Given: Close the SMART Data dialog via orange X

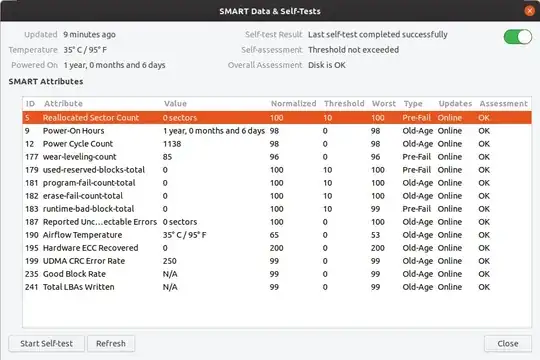Looking at the screenshot, I should click(x=530, y=11).
